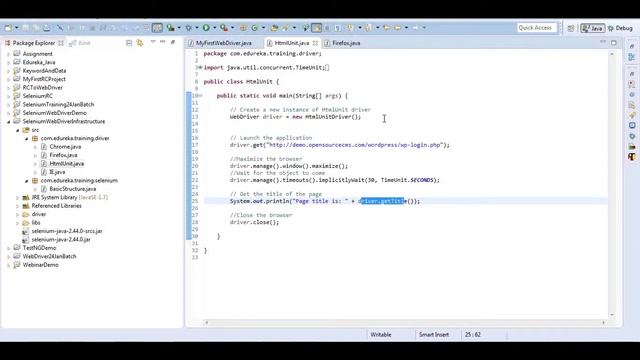This screenshot has height=360, width=640.
Task: Open the External Tools dropdown arrow
Action: point(232,28)
